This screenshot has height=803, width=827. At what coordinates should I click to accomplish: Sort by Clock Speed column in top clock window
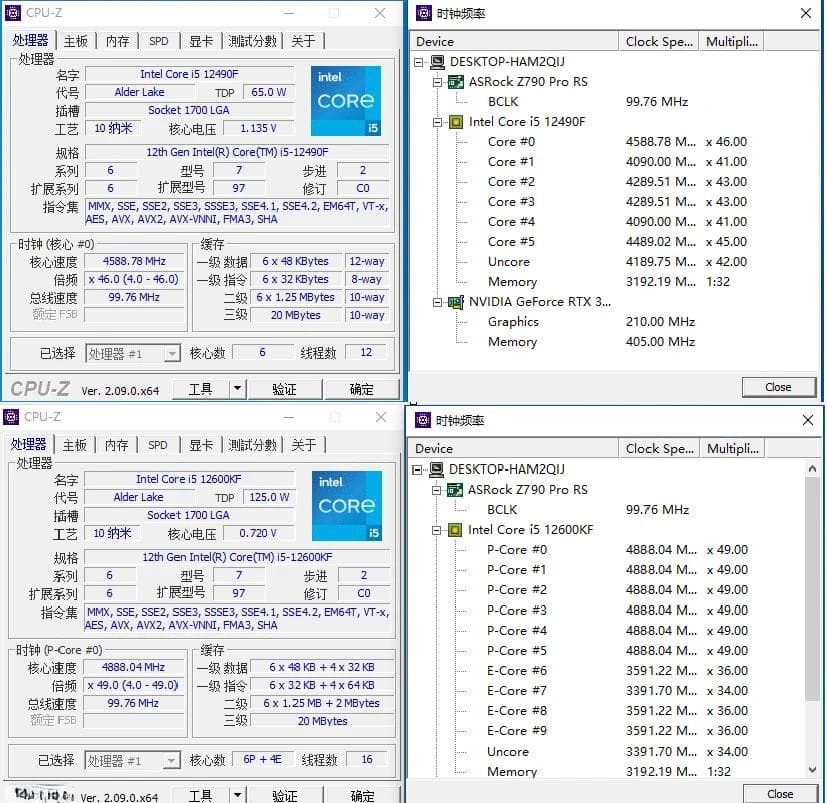point(659,42)
